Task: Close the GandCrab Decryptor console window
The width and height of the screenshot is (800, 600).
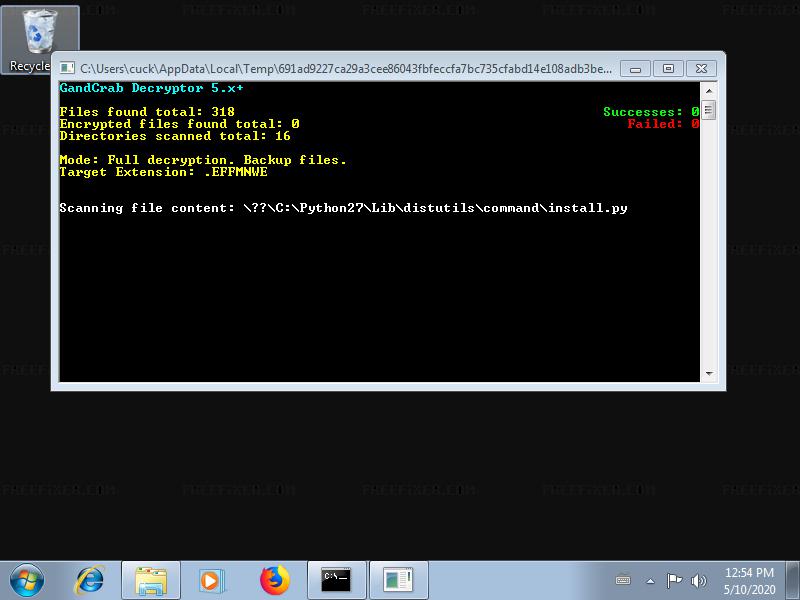Action: [701, 69]
